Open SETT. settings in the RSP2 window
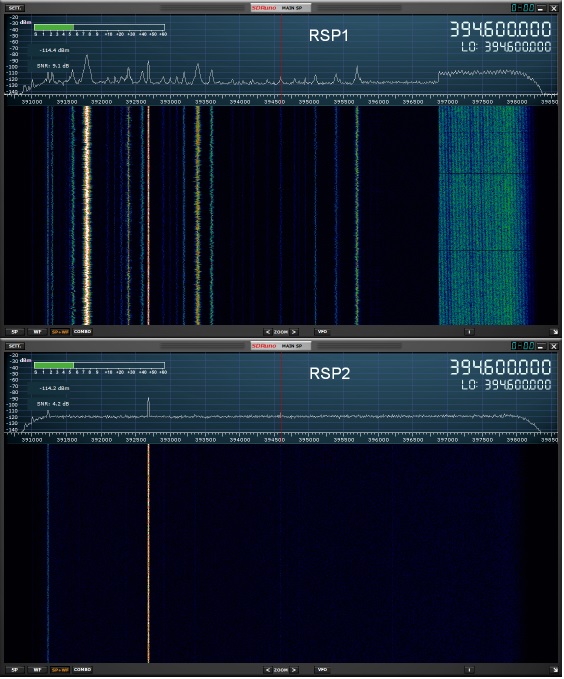564x679 pixels. pyautogui.click(x=15, y=346)
